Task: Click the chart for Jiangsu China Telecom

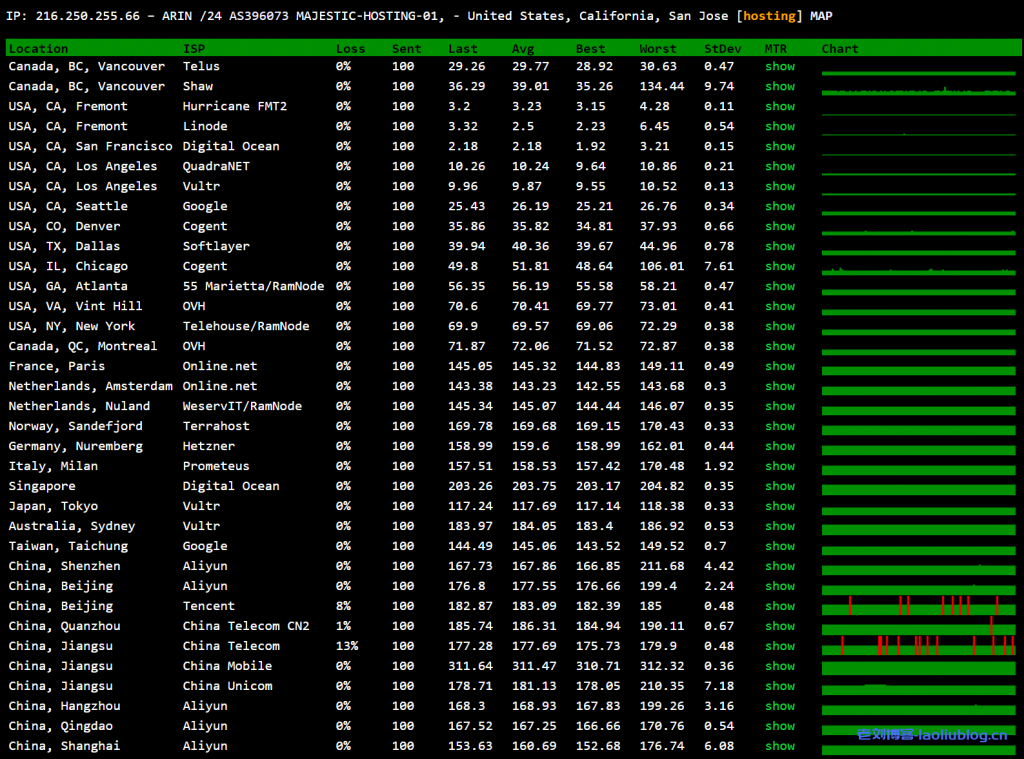Action: point(918,646)
